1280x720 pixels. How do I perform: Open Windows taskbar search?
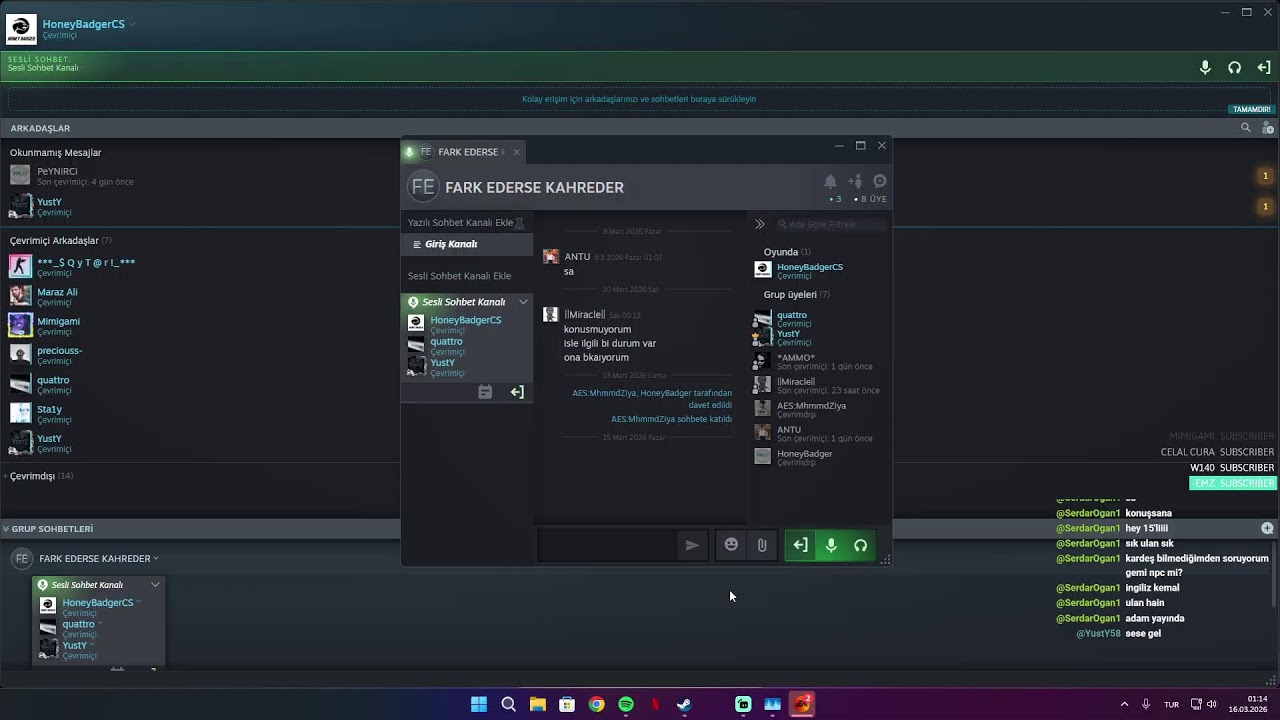[508, 704]
